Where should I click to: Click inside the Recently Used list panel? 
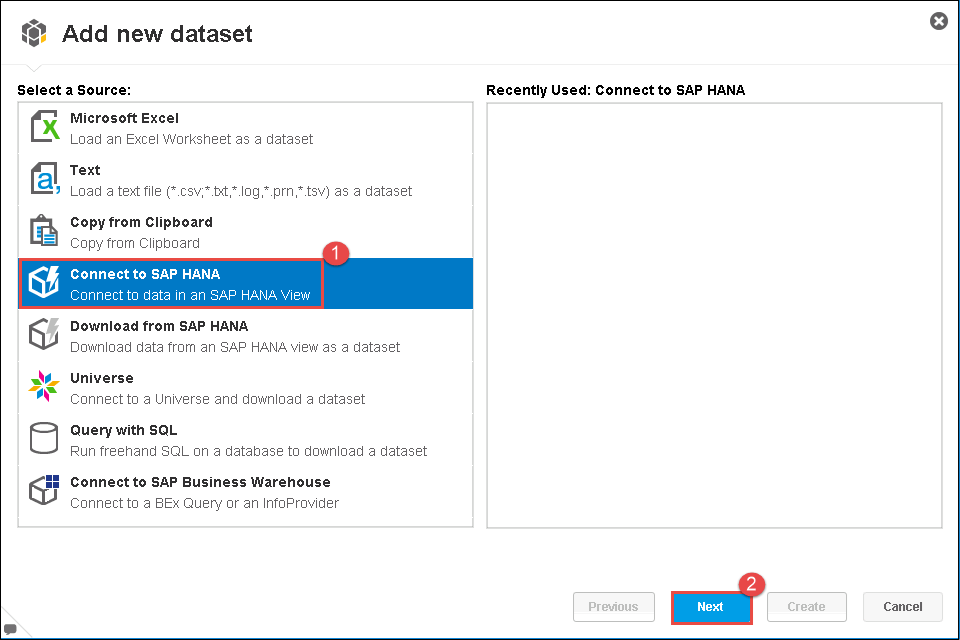(x=714, y=315)
